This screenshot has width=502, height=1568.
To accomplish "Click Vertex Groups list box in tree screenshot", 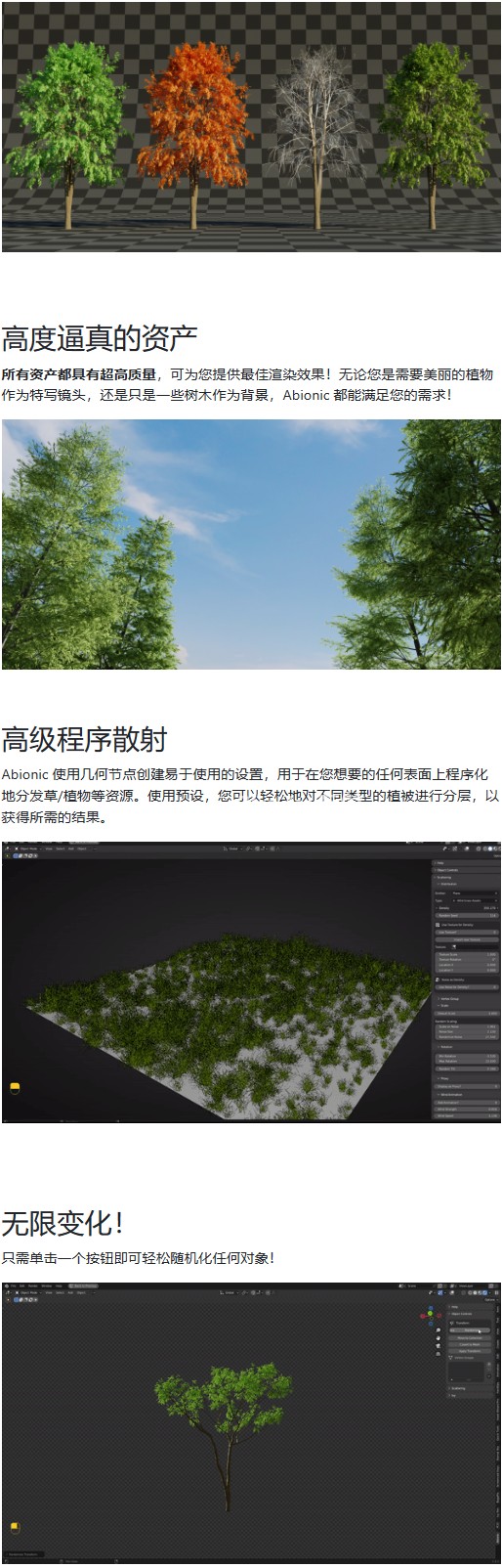I will (x=466, y=1372).
